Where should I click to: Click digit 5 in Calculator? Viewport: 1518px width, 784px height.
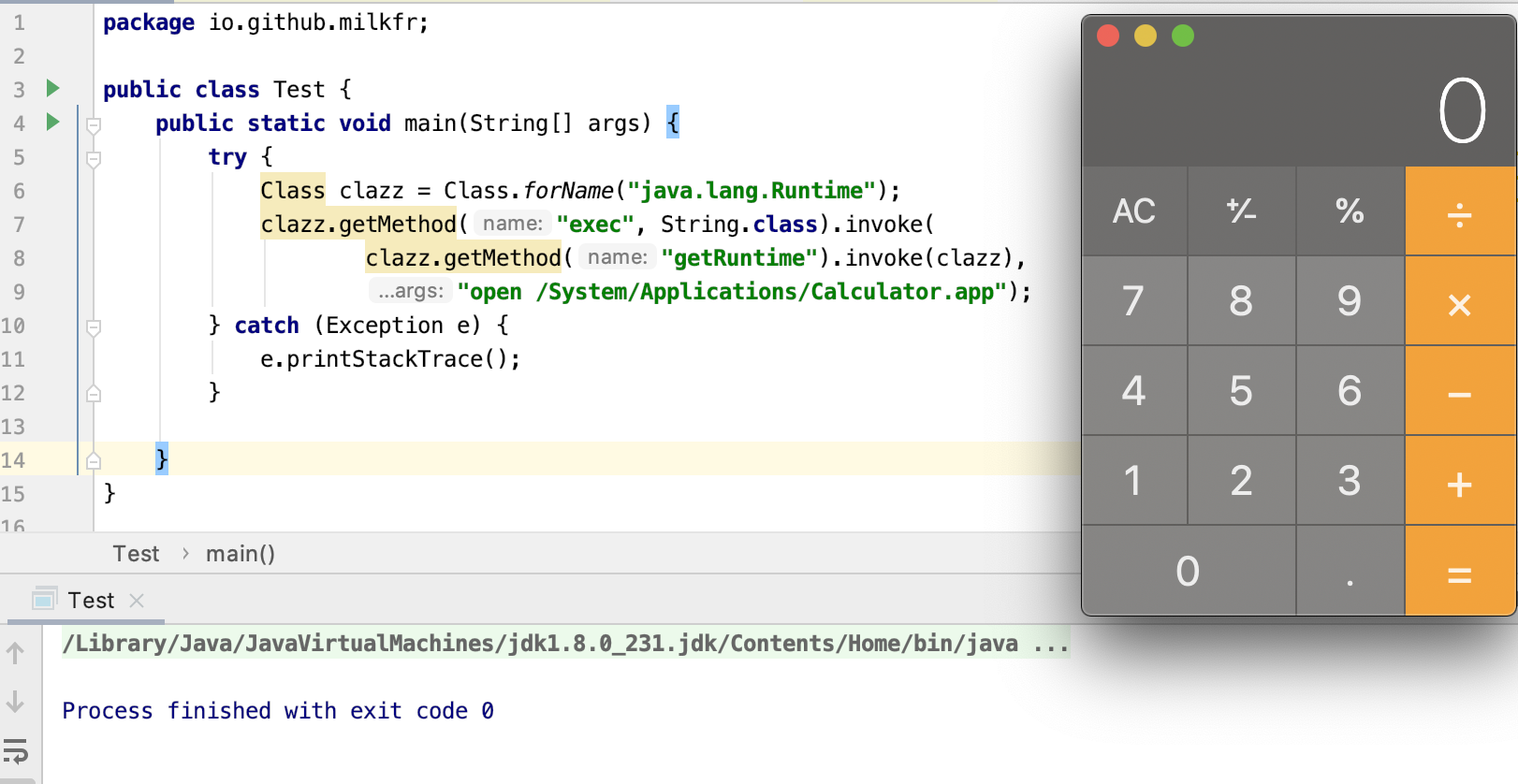[x=1242, y=391]
